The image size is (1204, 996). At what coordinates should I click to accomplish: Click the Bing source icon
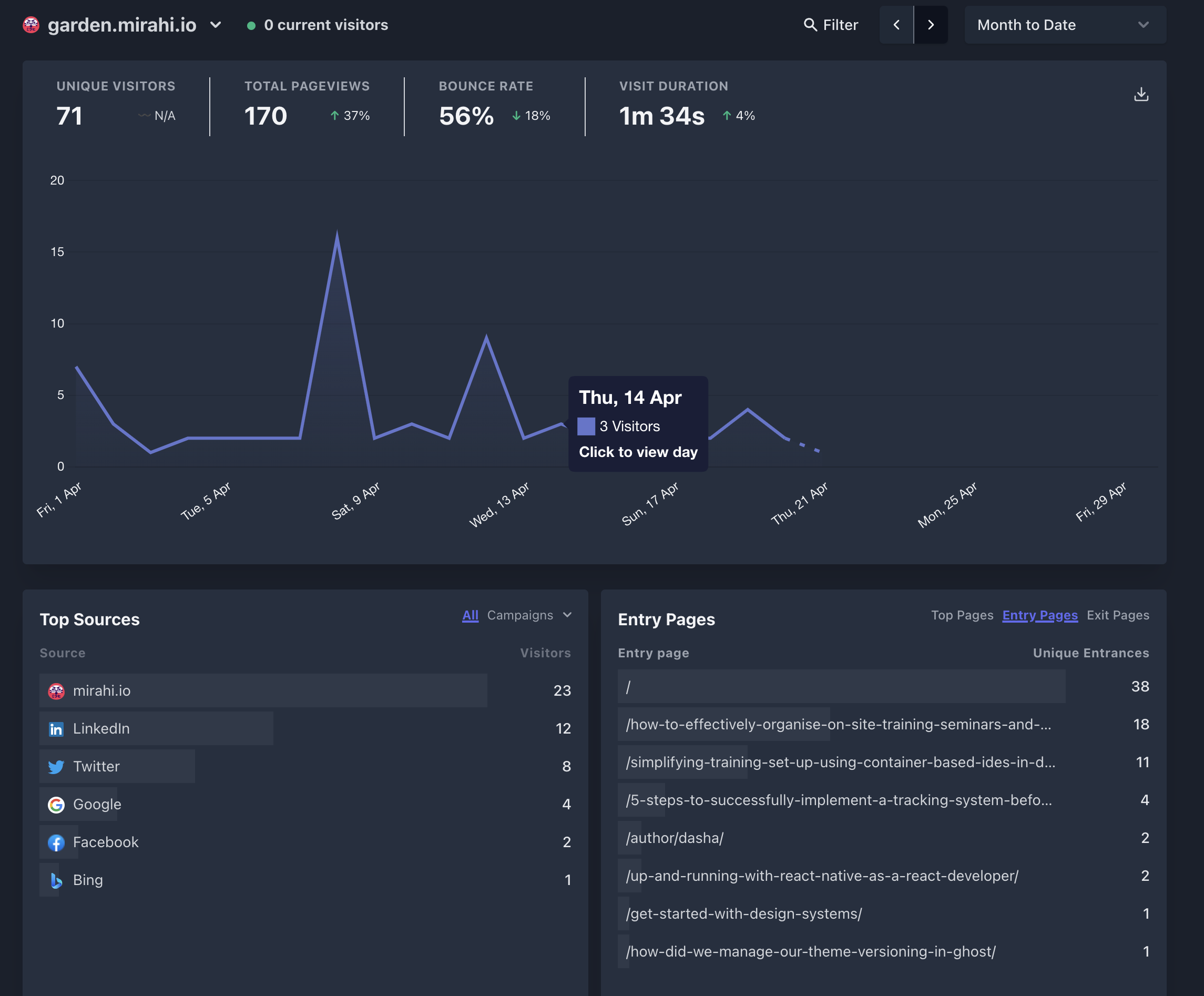point(56,880)
